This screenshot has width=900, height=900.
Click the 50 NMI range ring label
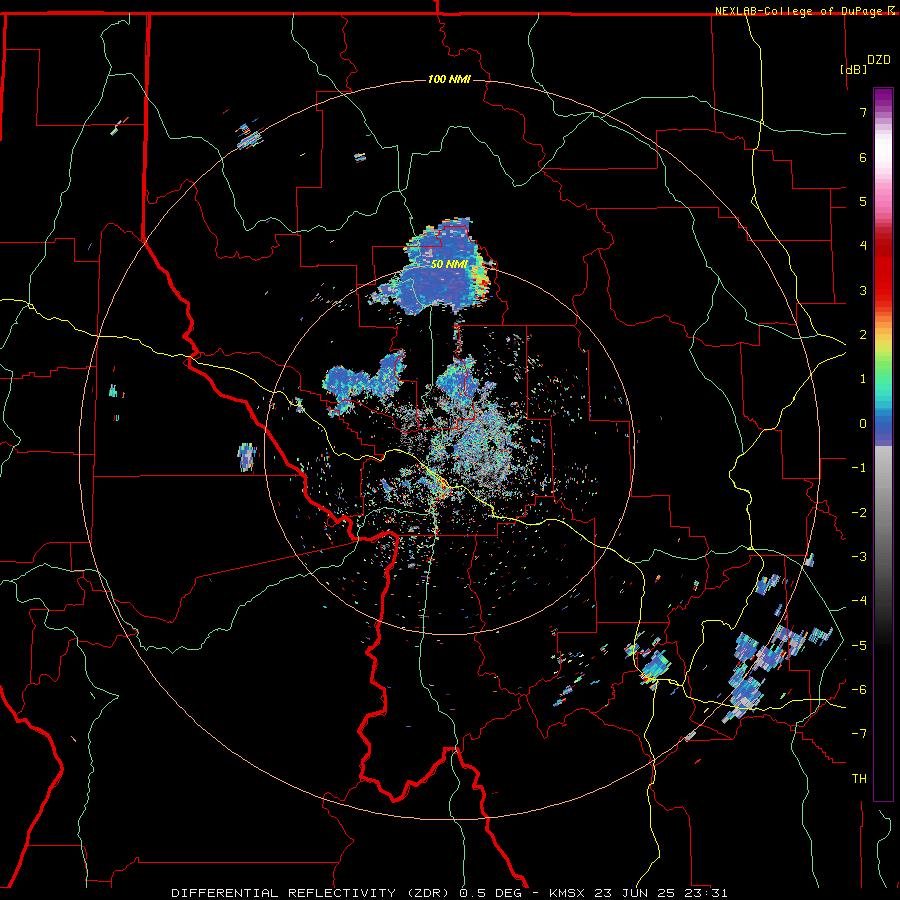tap(449, 265)
